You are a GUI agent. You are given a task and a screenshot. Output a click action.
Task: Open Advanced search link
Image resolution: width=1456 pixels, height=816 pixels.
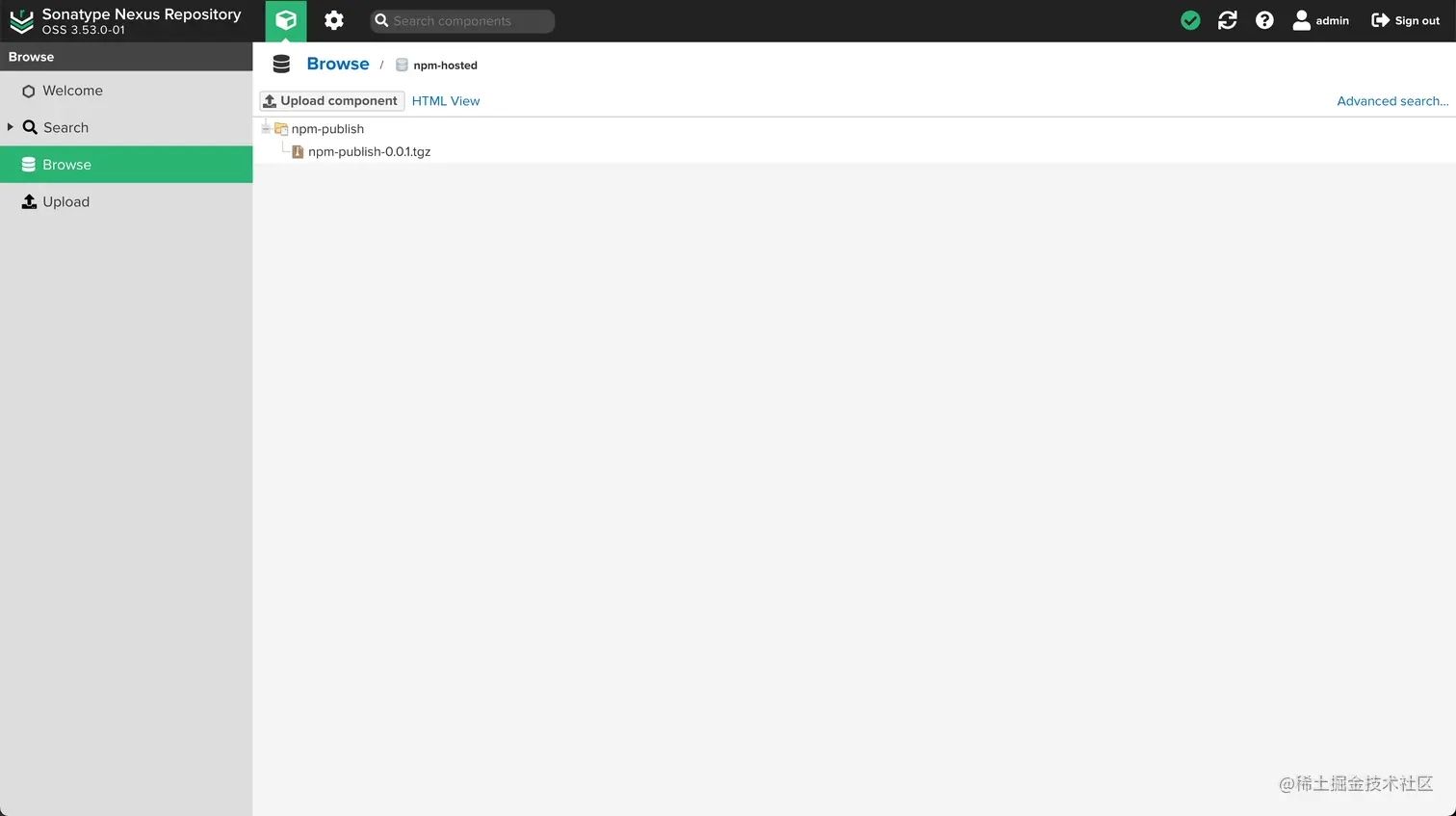[1392, 101]
